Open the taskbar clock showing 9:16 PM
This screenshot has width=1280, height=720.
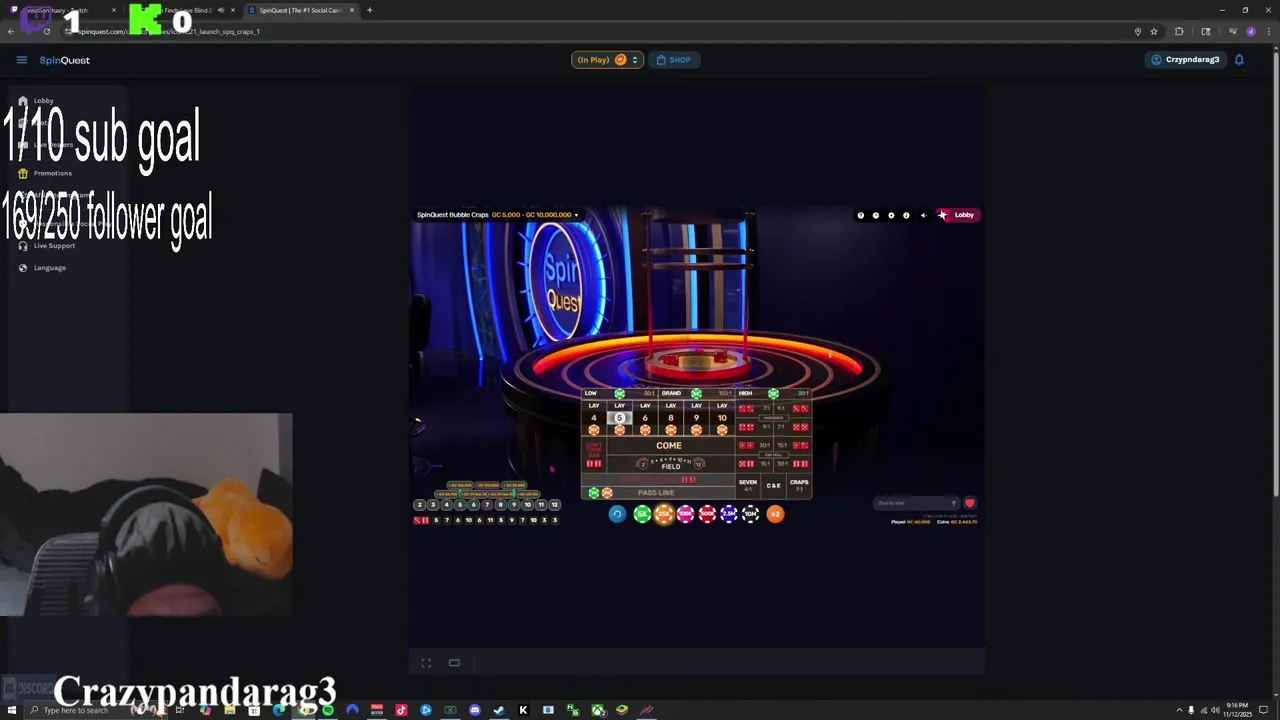(1238, 710)
